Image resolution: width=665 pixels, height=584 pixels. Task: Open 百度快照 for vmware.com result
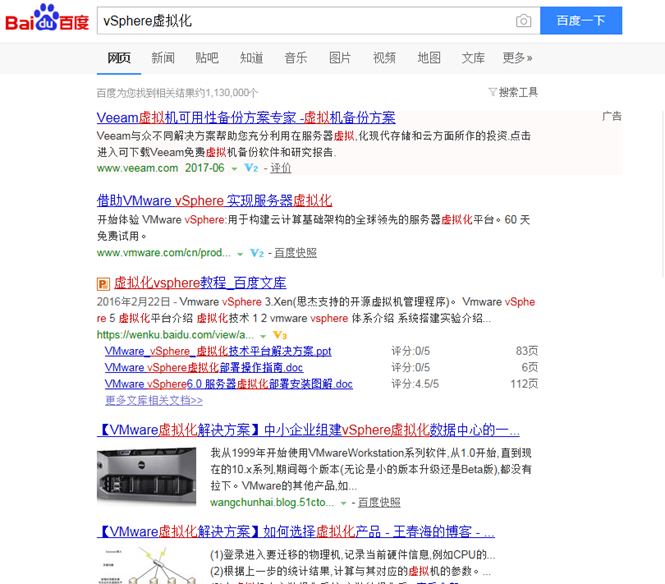pyautogui.click(x=296, y=253)
